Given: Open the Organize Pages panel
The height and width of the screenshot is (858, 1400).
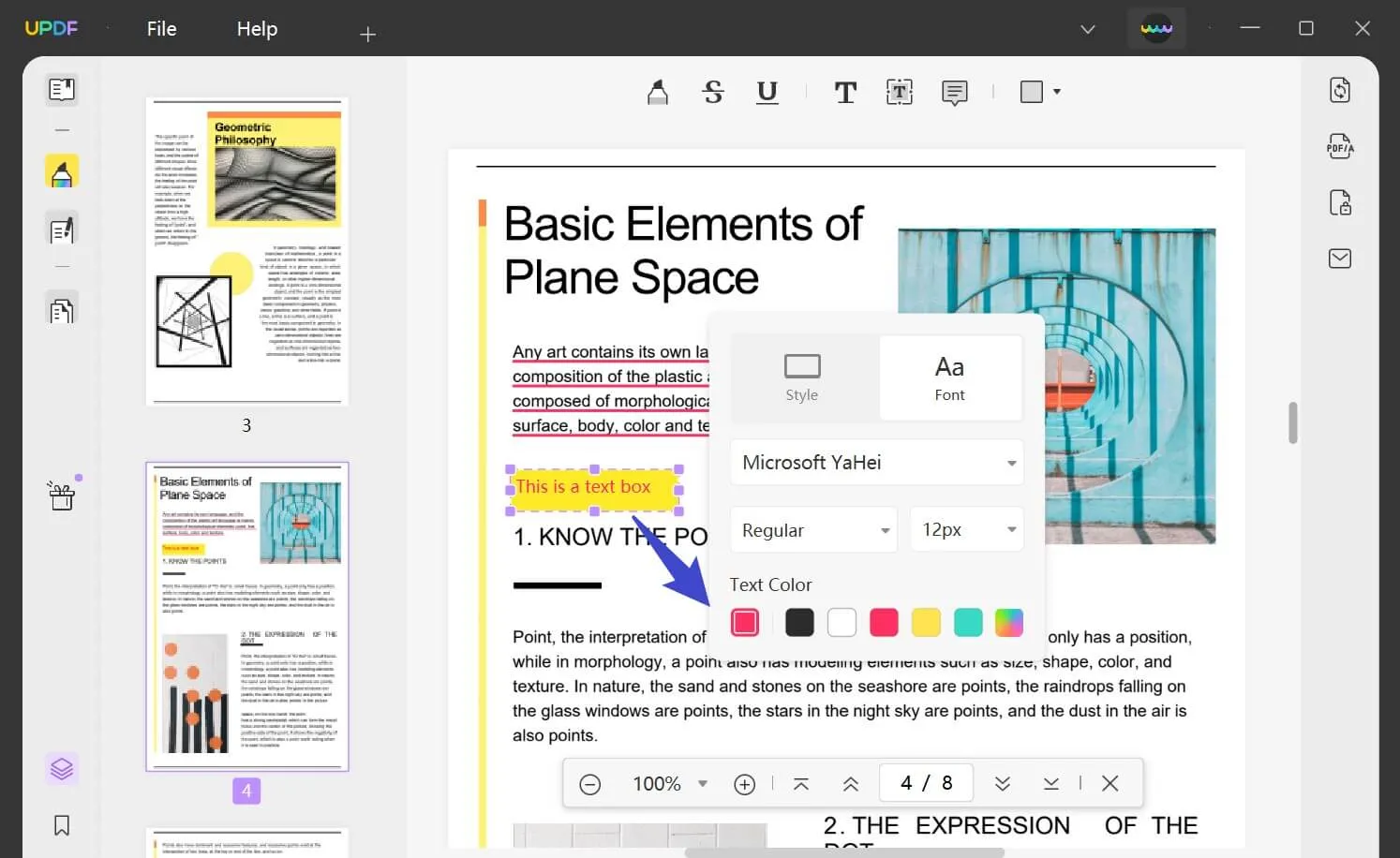Looking at the screenshot, I should [x=62, y=308].
